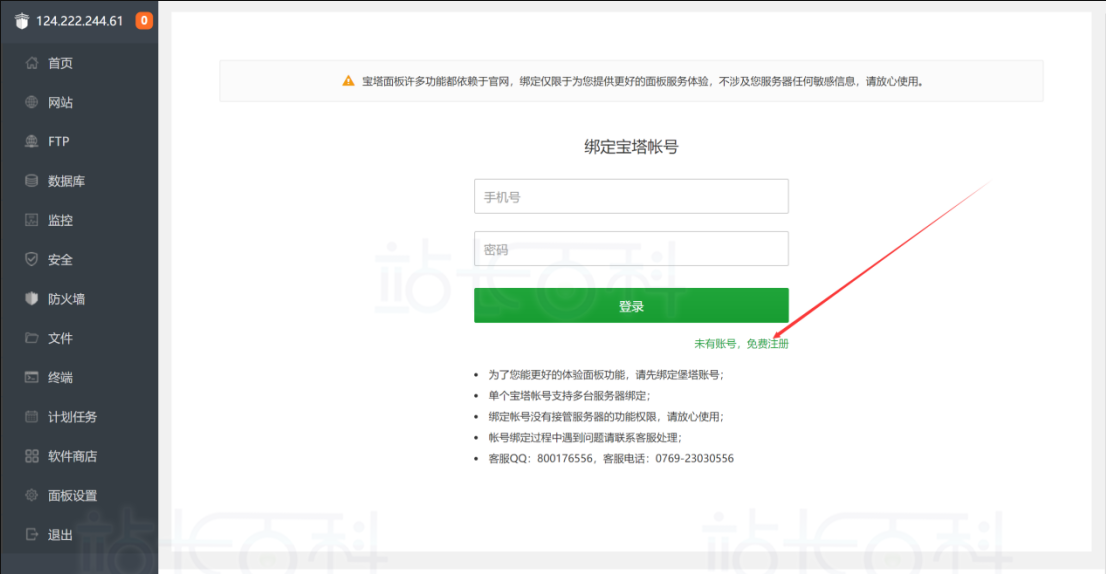This screenshot has width=1106, height=574.
Task: Click the 客服QQ：800176556 contact line
Action: (611, 458)
